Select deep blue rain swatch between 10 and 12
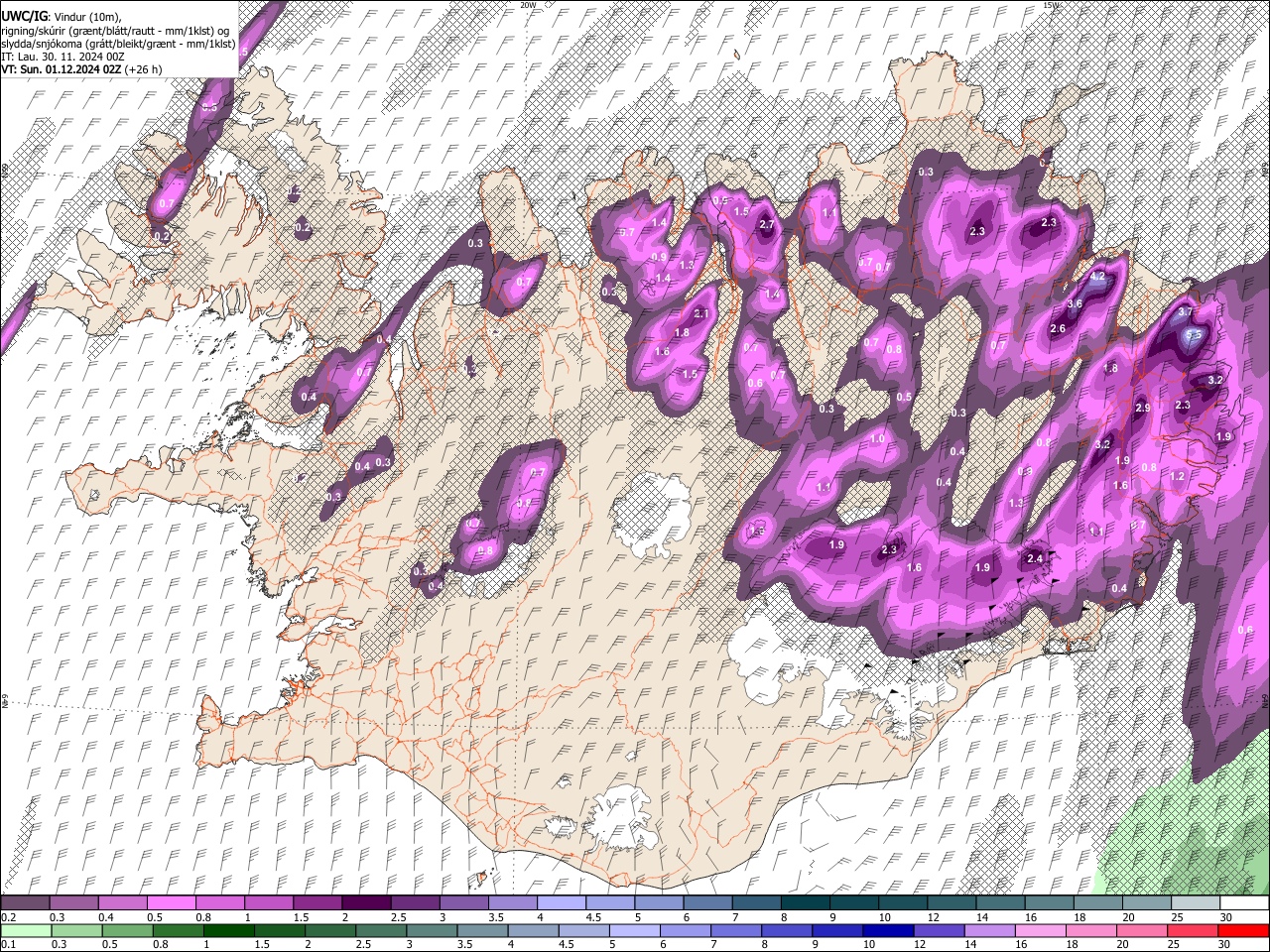Viewport: 1270px width, 952px height. (889, 930)
